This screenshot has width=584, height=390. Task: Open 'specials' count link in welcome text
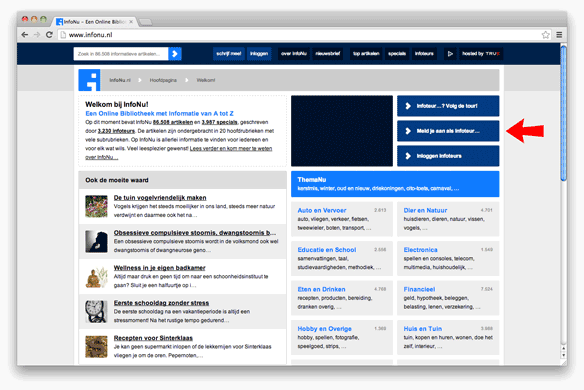tap(219, 122)
